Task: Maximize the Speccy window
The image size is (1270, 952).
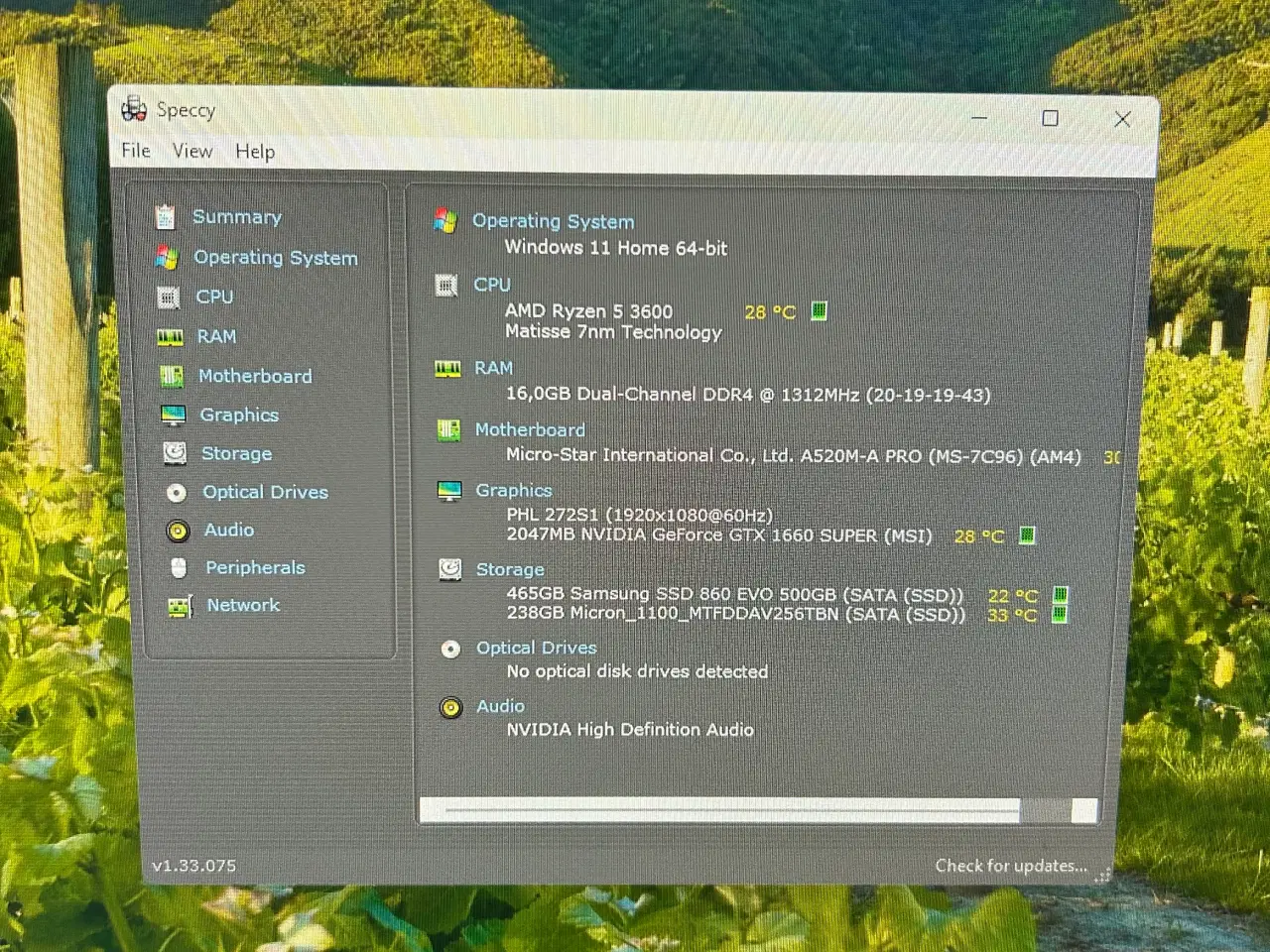Action: tap(1050, 119)
